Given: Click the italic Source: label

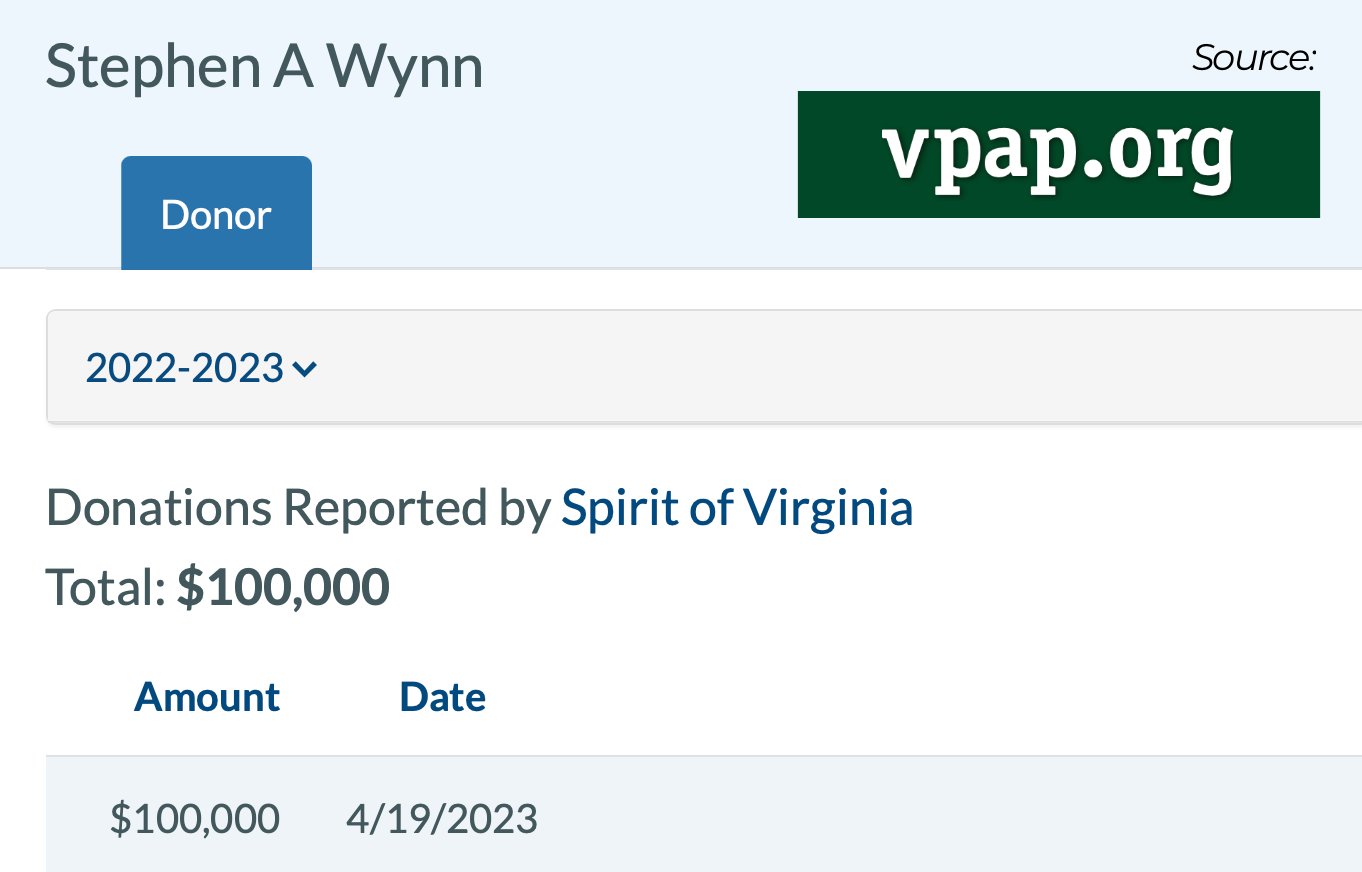Looking at the screenshot, I should [1253, 58].
